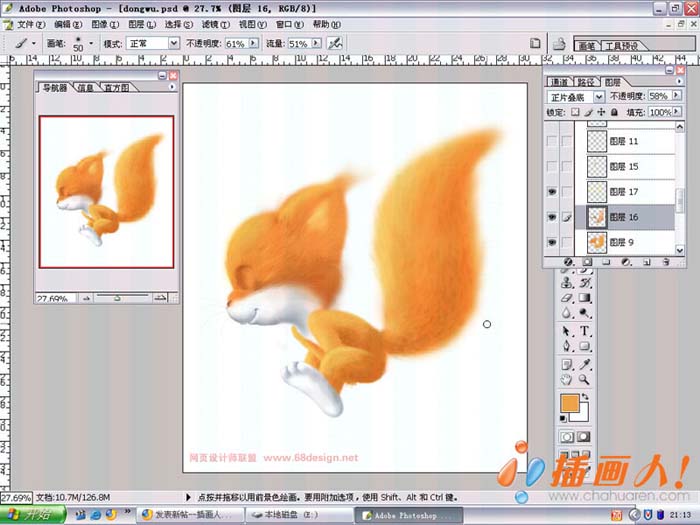Select the Blur (water drop) tool

(567, 313)
